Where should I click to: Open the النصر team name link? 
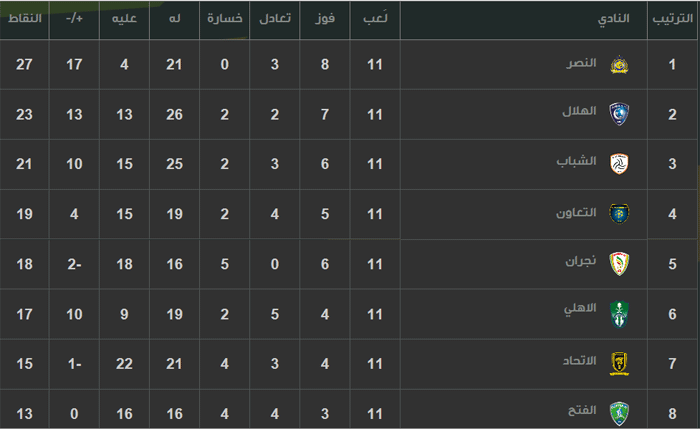coord(581,63)
